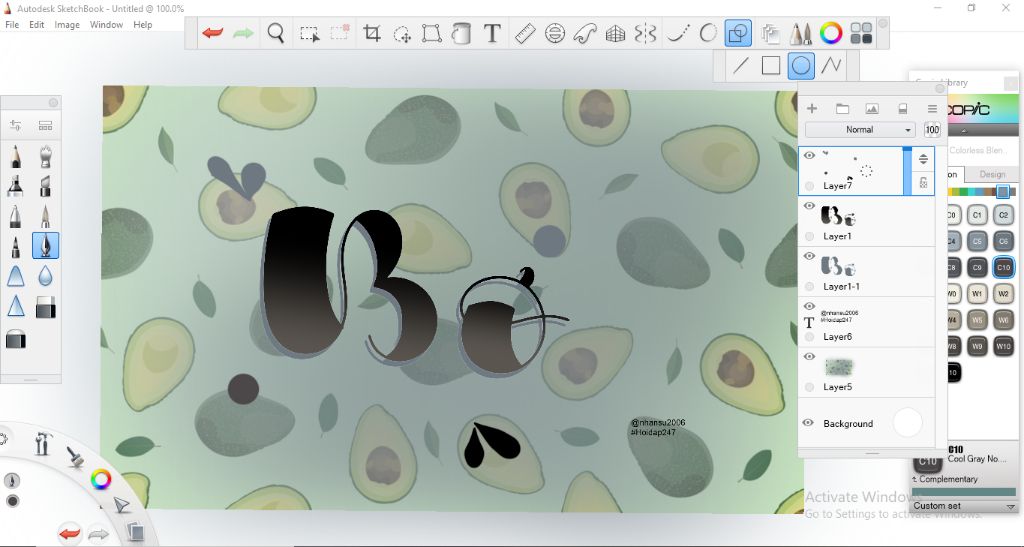Select the Layer5 avocado thumbnail
The width and height of the screenshot is (1024, 547).
click(x=839, y=367)
